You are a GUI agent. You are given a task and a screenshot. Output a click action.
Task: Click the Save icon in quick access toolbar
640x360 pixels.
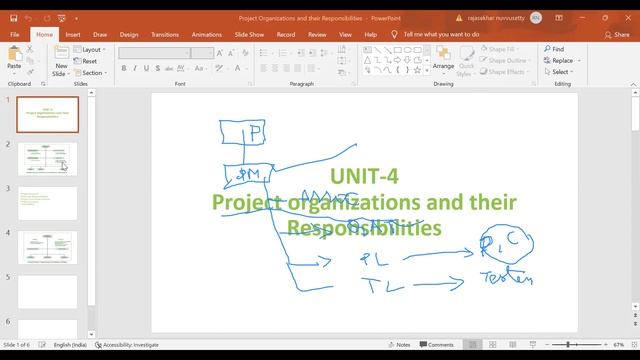[x=13, y=18]
